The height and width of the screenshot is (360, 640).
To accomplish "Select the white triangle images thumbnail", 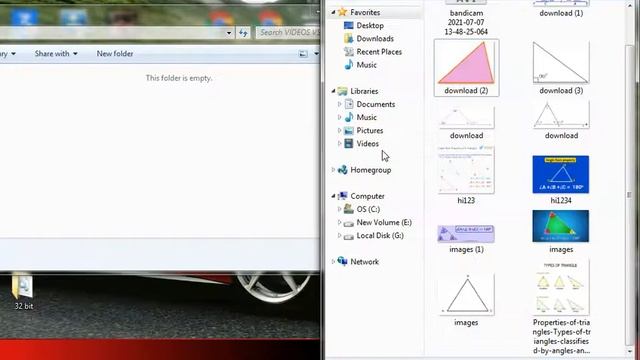I will click(466, 294).
